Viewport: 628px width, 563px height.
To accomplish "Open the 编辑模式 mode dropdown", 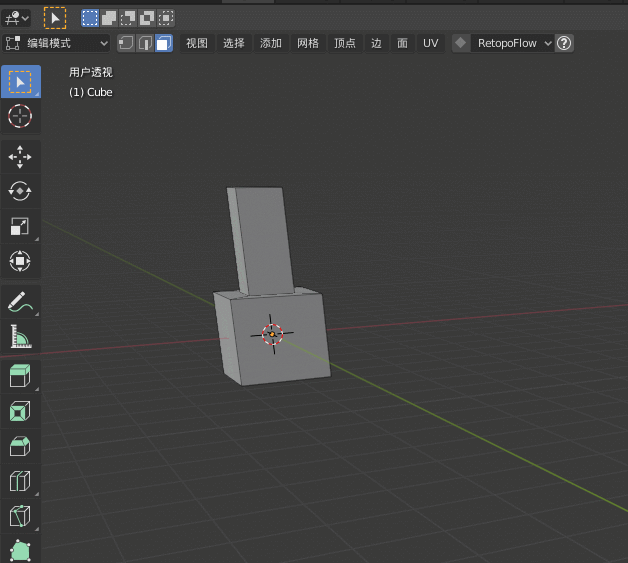I will [56, 43].
